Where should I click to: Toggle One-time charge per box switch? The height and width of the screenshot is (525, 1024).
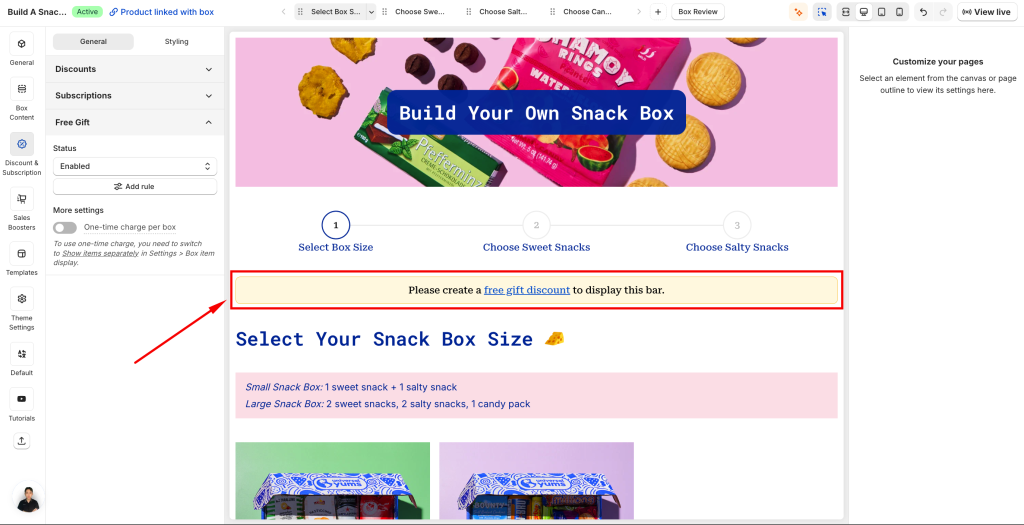[x=65, y=227]
